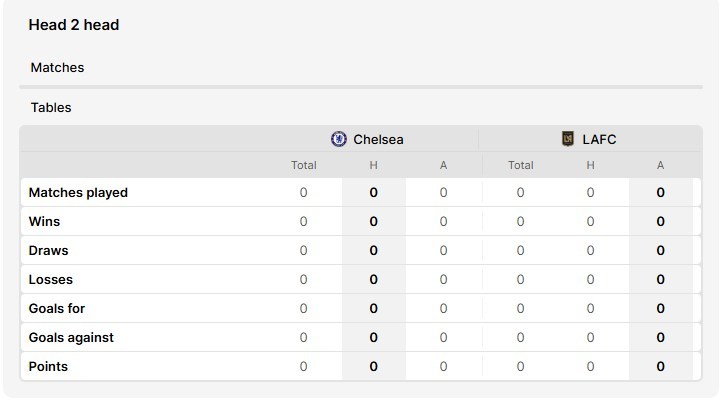
Task: Click the Goals for row label
Action: coord(57,308)
